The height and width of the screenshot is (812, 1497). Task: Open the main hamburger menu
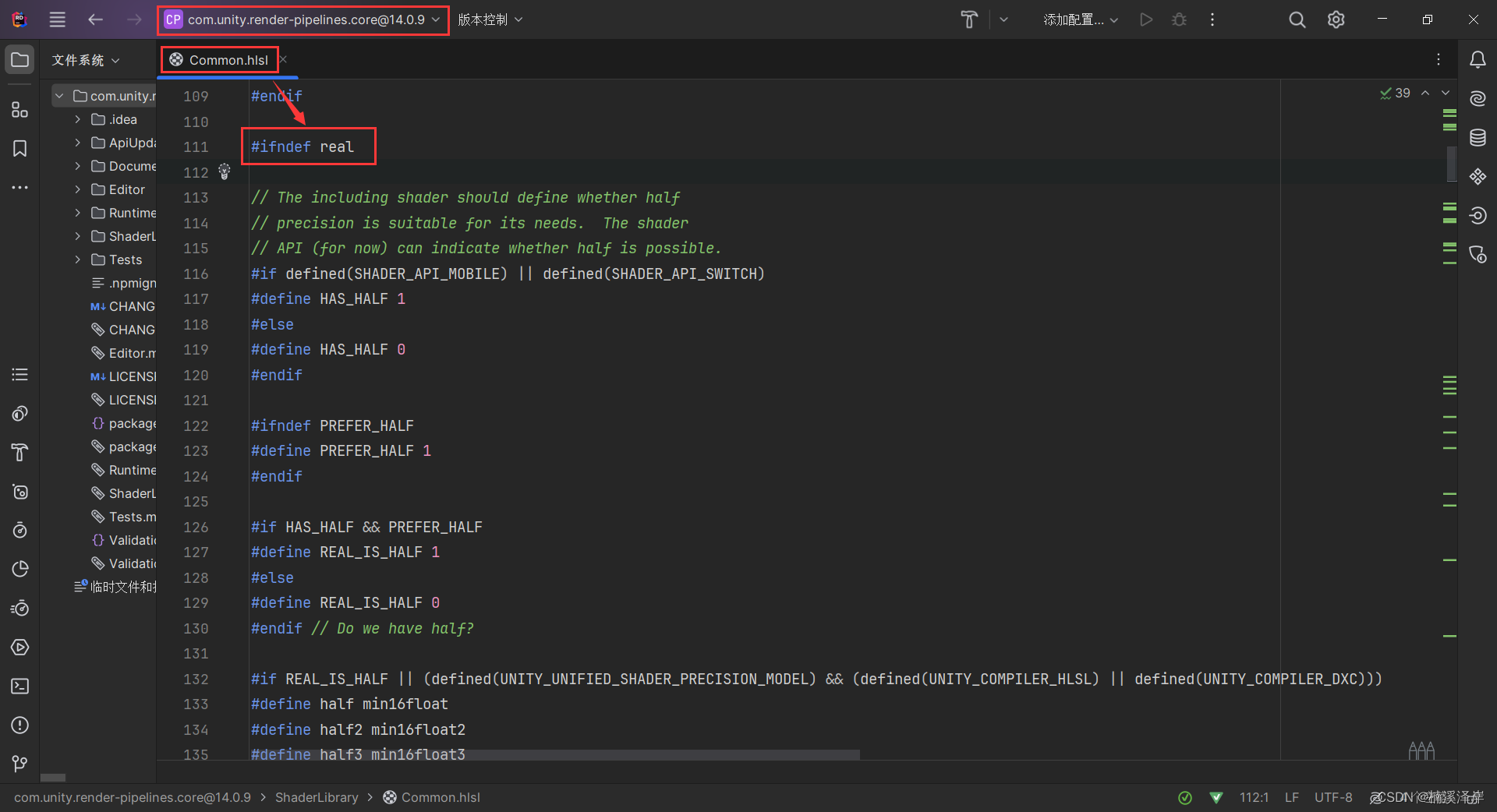coord(58,19)
